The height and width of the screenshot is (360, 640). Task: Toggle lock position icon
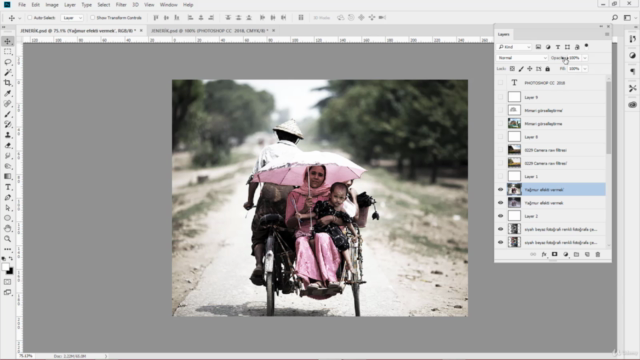(530, 69)
